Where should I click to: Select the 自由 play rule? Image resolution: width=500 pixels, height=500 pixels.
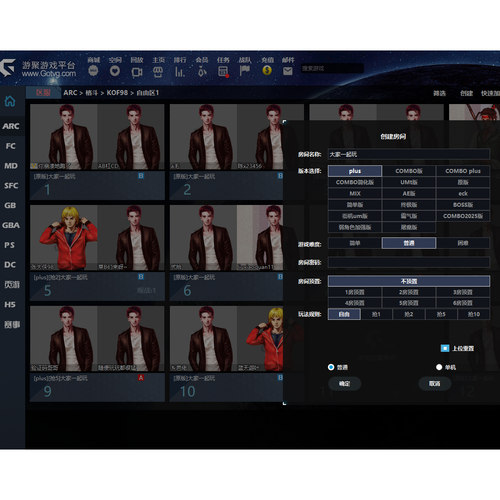tap(344, 314)
